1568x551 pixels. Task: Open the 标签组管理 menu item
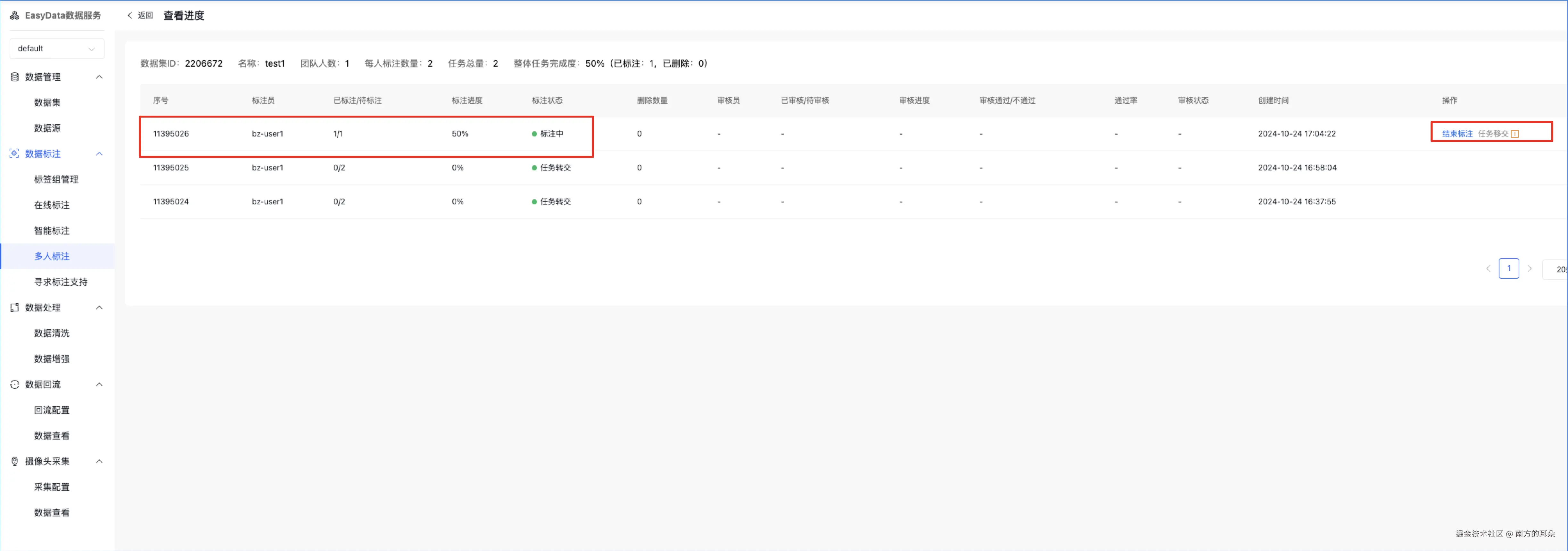coord(56,180)
